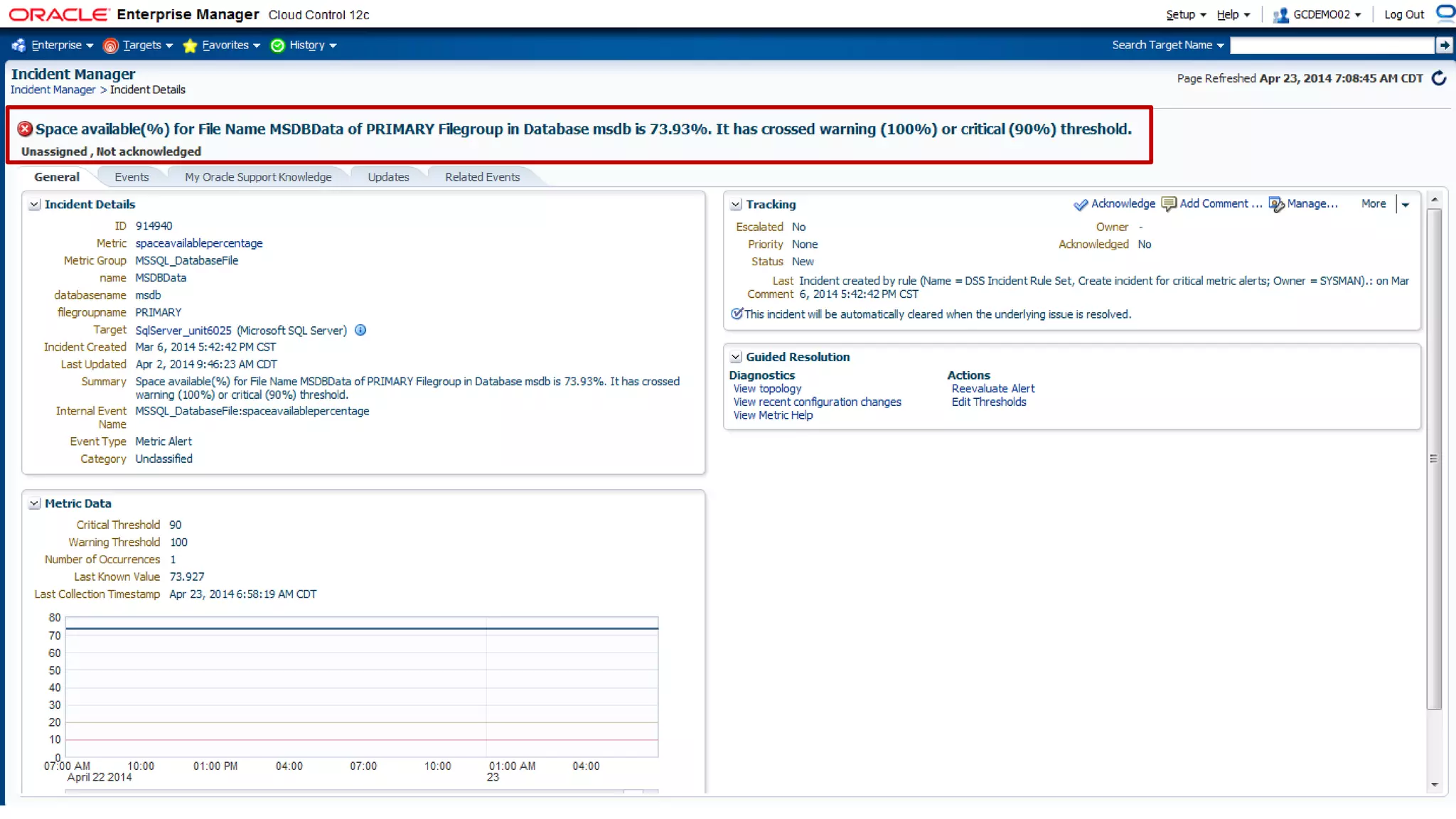The width and height of the screenshot is (1456, 819).
Task: Click the Acknowledge checkmark icon
Action: click(1081, 205)
